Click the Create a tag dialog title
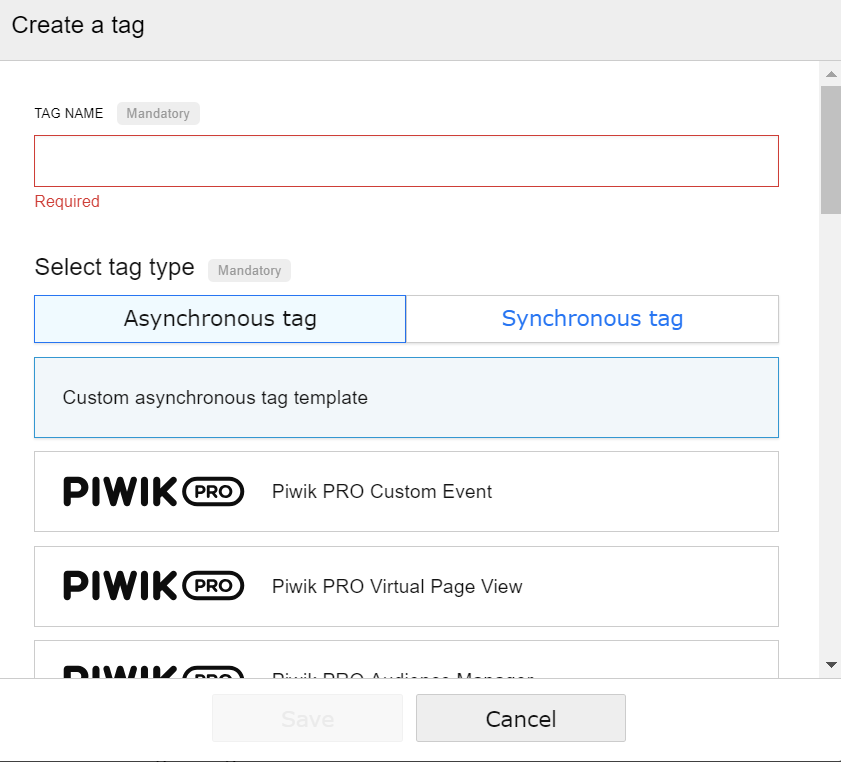Image resolution: width=841 pixels, height=762 pixels. 78,26
